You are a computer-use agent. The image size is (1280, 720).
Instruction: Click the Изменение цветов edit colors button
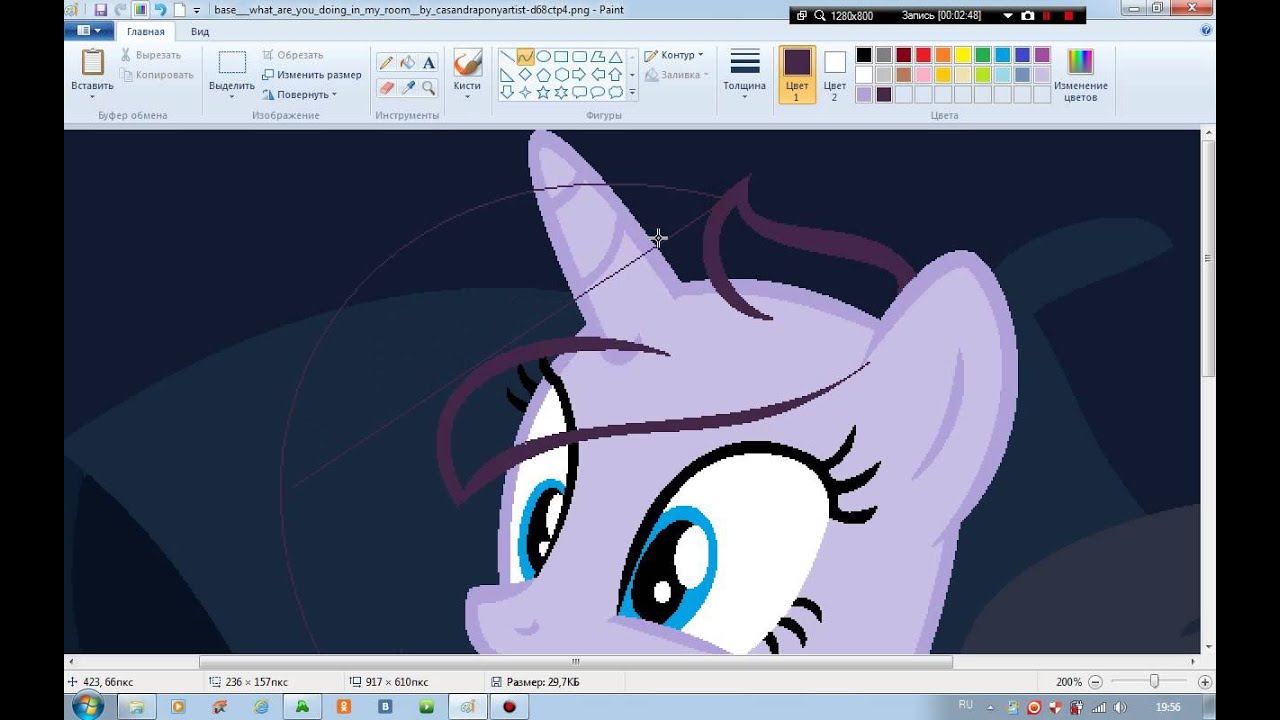click(1080, 75)
